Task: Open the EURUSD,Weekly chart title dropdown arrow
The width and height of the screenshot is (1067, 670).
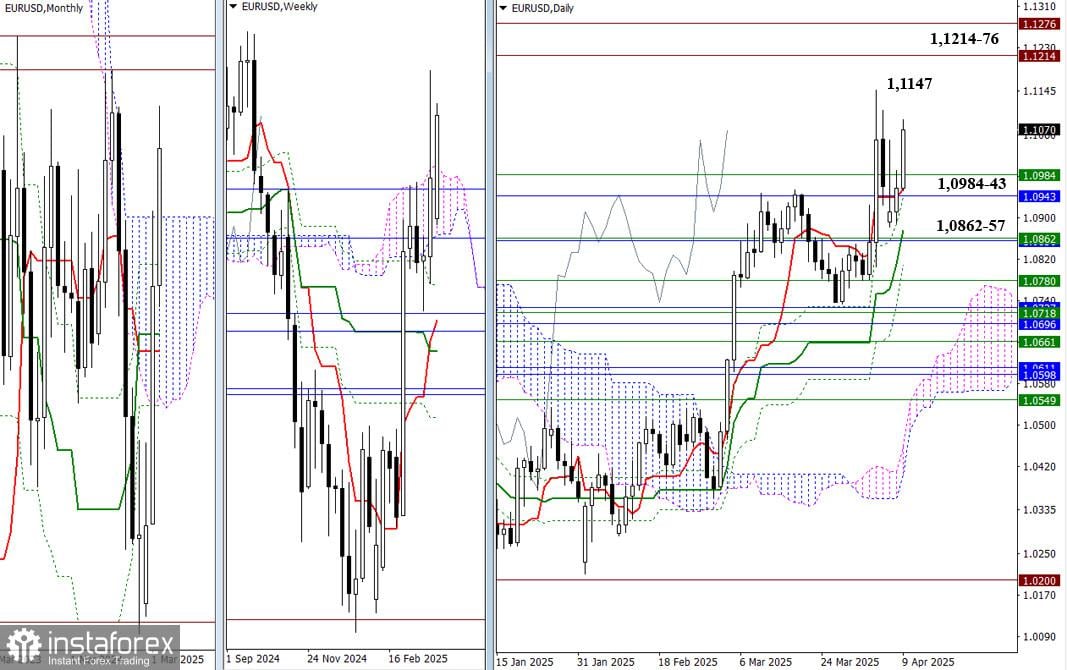Action: point(233,7)
